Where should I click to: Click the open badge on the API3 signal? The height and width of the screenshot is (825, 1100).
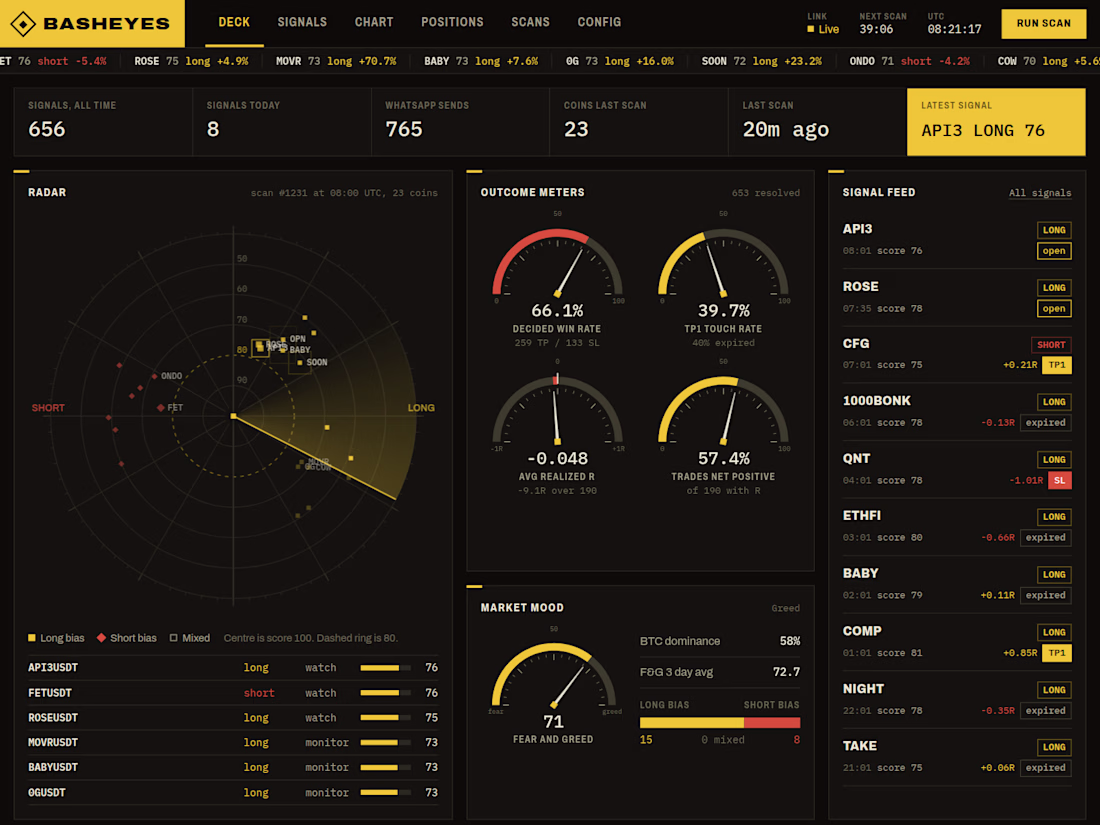click(x=1054, y=250)
